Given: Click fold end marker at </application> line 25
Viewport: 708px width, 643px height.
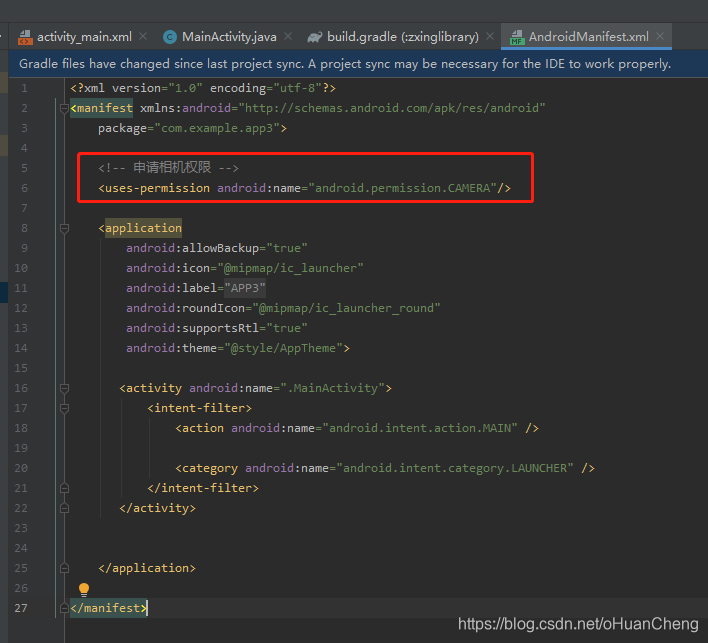Looking at the screenshot, I should [65, 568].
